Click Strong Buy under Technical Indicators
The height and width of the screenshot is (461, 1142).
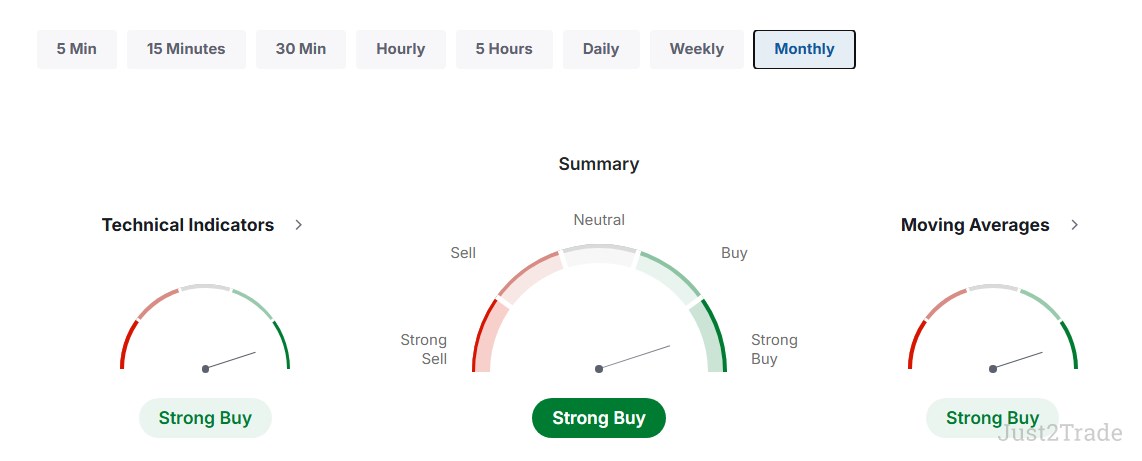click(x=205, y=418)
